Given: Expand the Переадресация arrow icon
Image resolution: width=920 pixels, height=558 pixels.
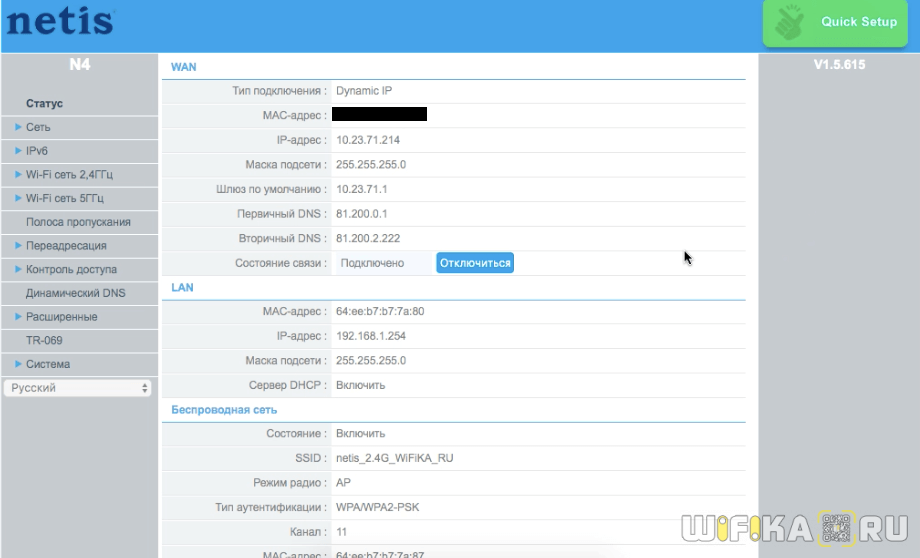Looking at the screenshot, I should pyautogui.click(x=18, y=245).
